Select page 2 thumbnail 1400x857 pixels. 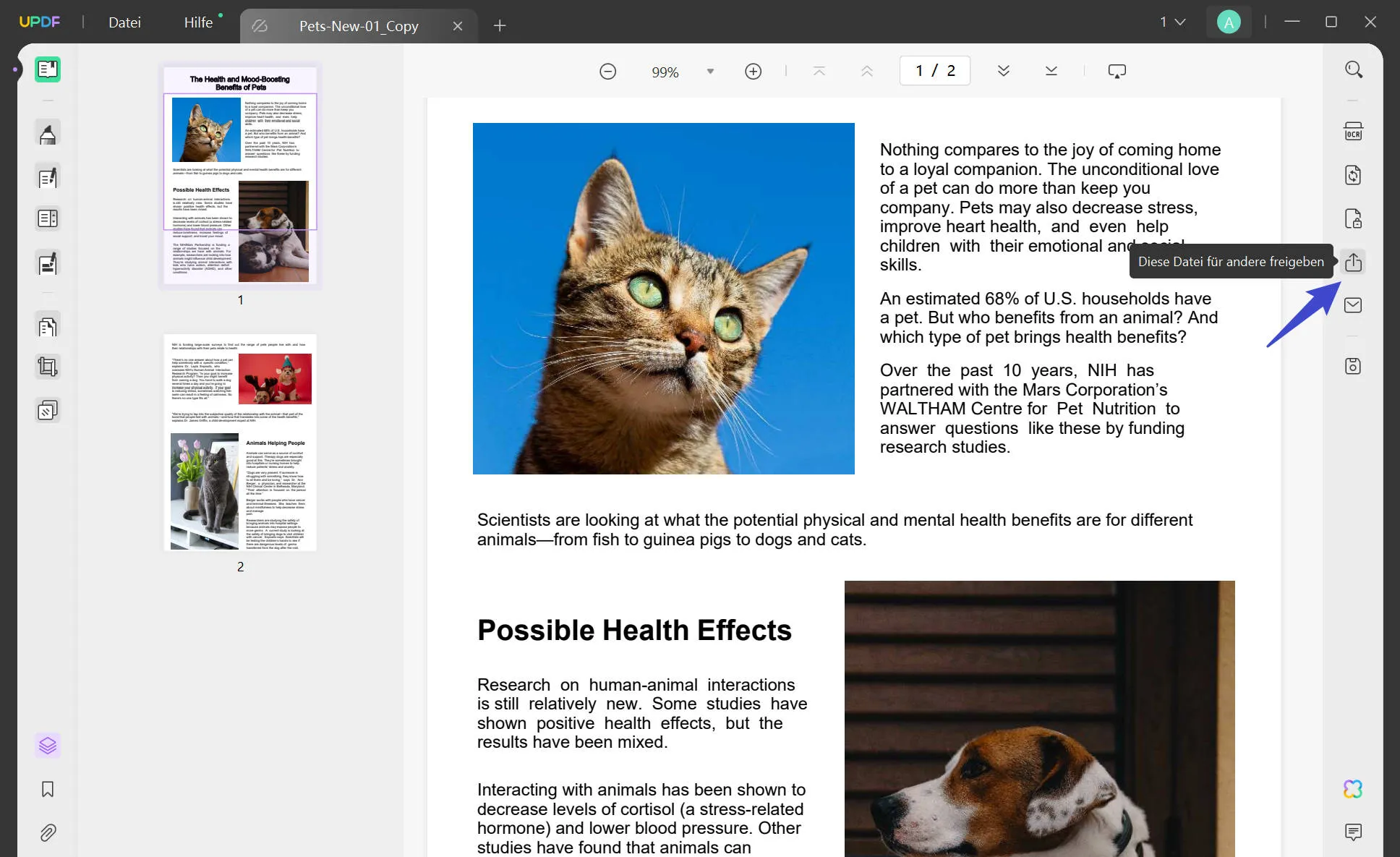point(240,443)
